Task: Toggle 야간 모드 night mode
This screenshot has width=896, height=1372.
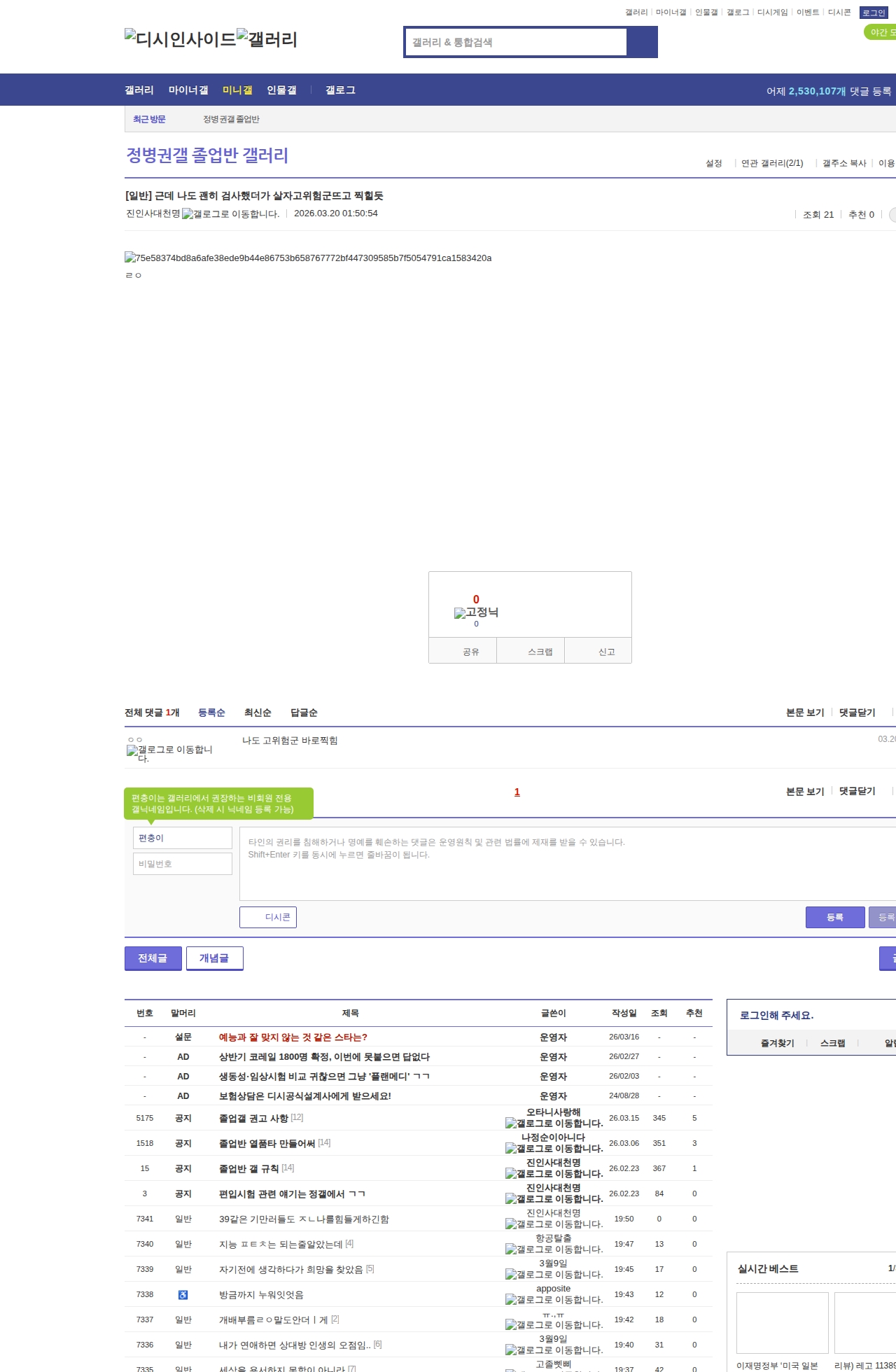Action: click(x=881, y=32)
